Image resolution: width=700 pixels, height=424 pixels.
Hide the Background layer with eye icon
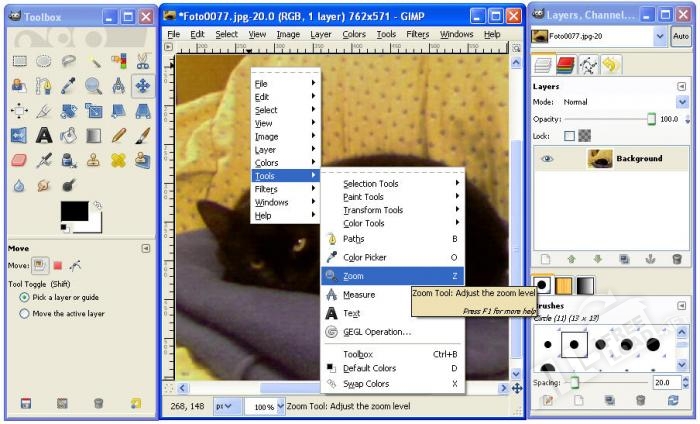coord(547,158)
